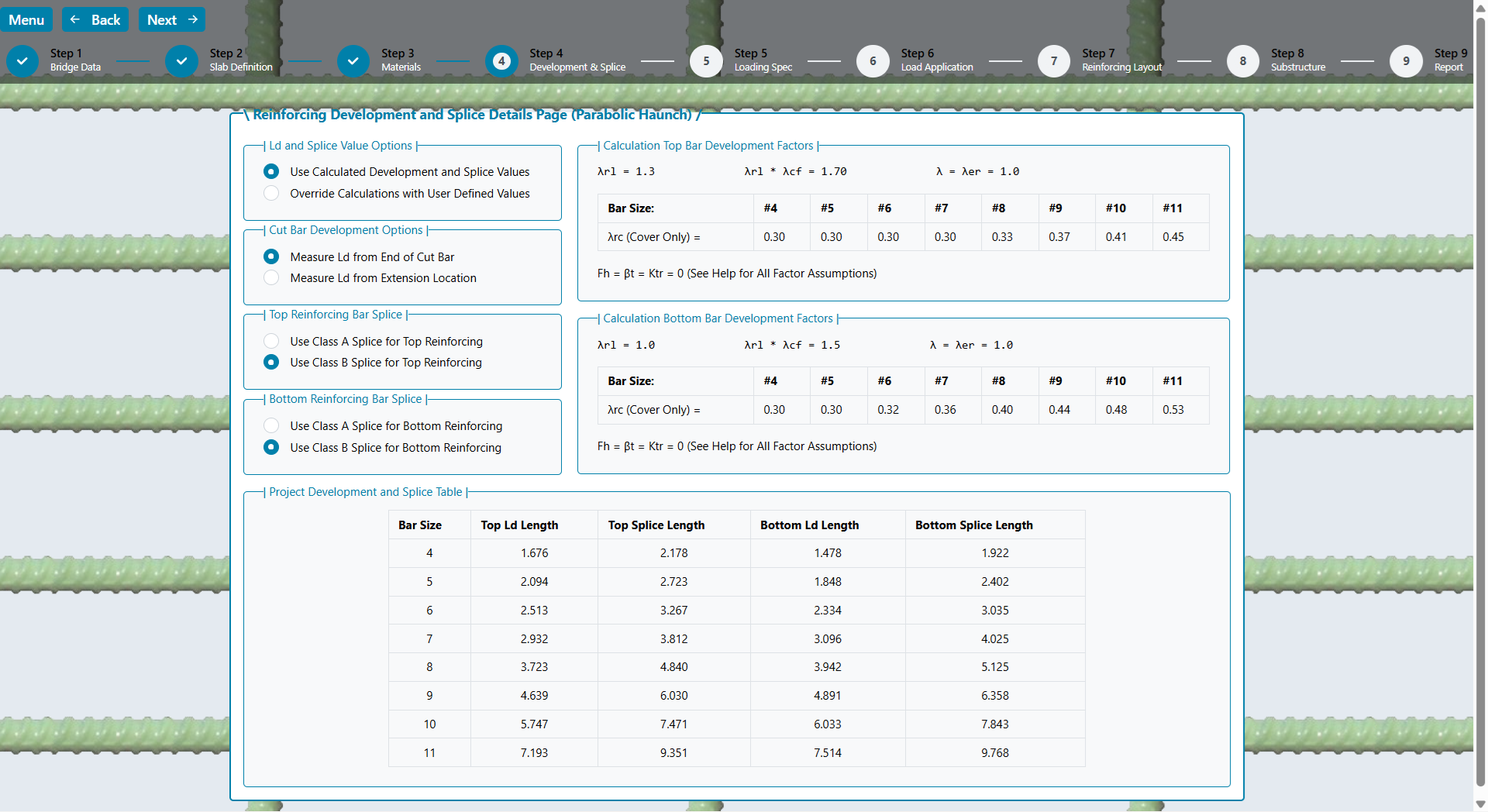Jump to Step 8 Substructure circle

(1243, 61)
